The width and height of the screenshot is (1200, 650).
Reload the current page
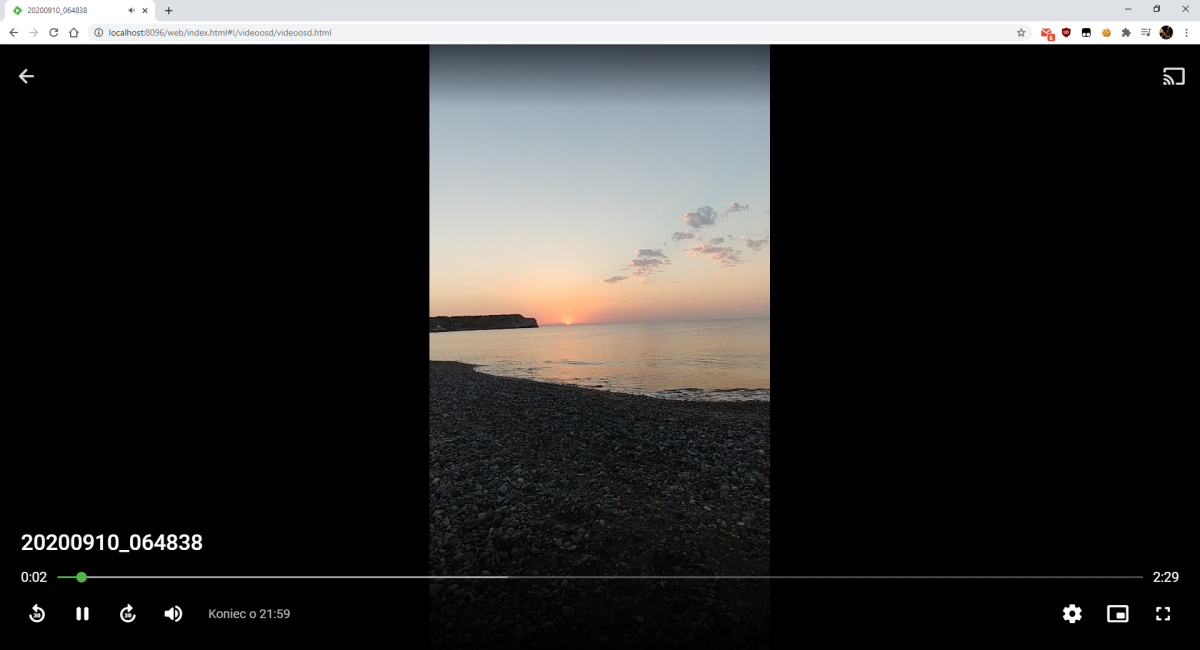click(53, 32)
